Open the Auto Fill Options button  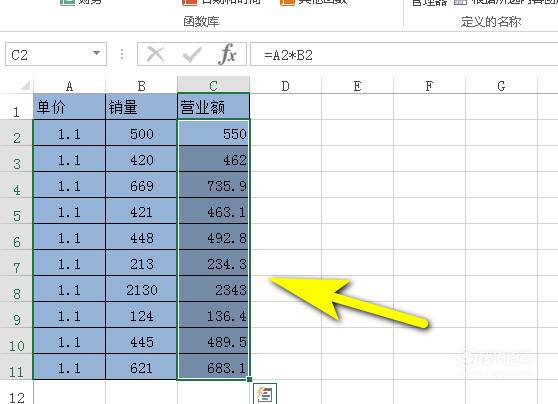[x=265, y=394]
